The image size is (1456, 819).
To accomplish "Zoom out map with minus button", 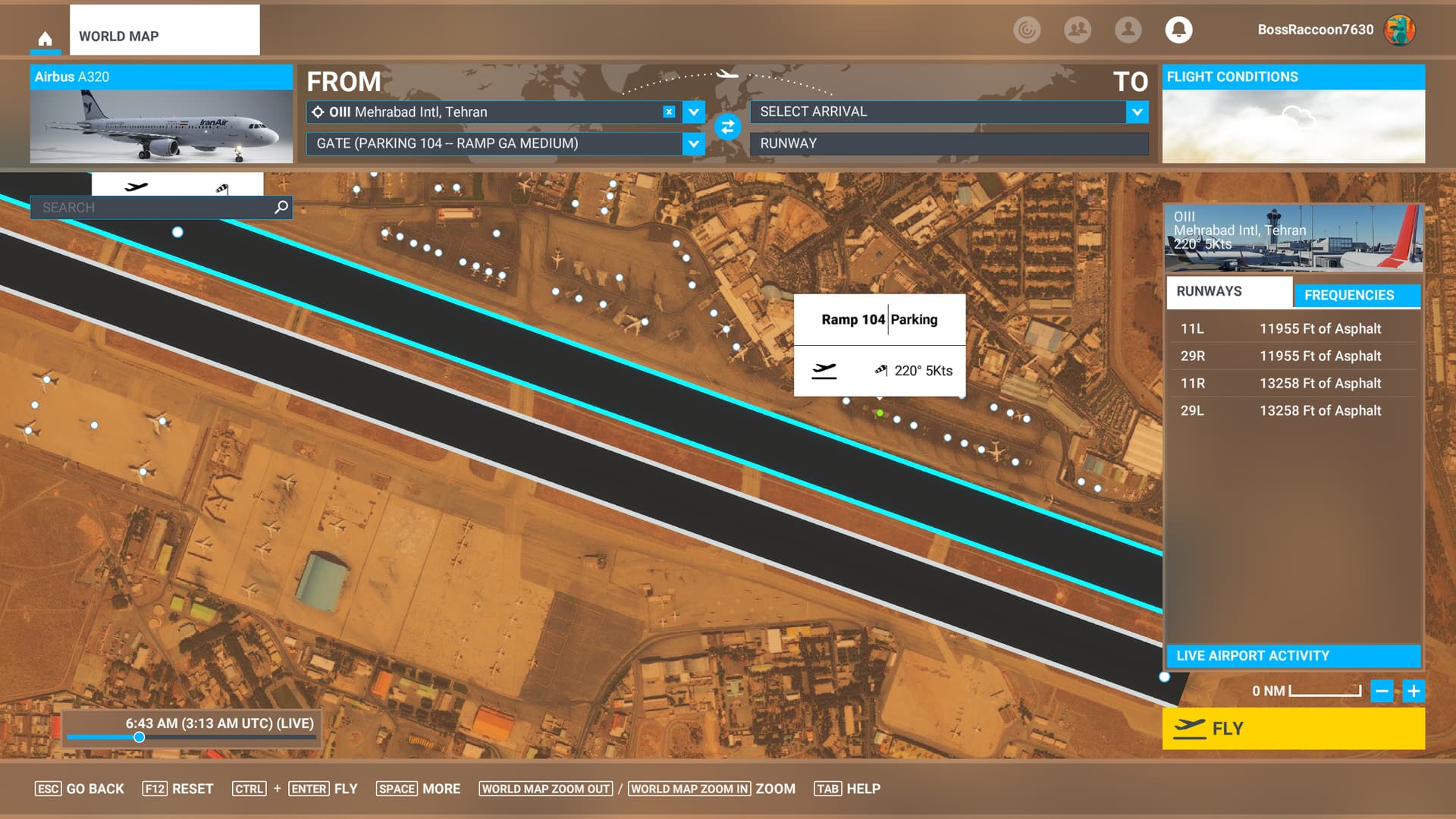I will coord(1382,691).
